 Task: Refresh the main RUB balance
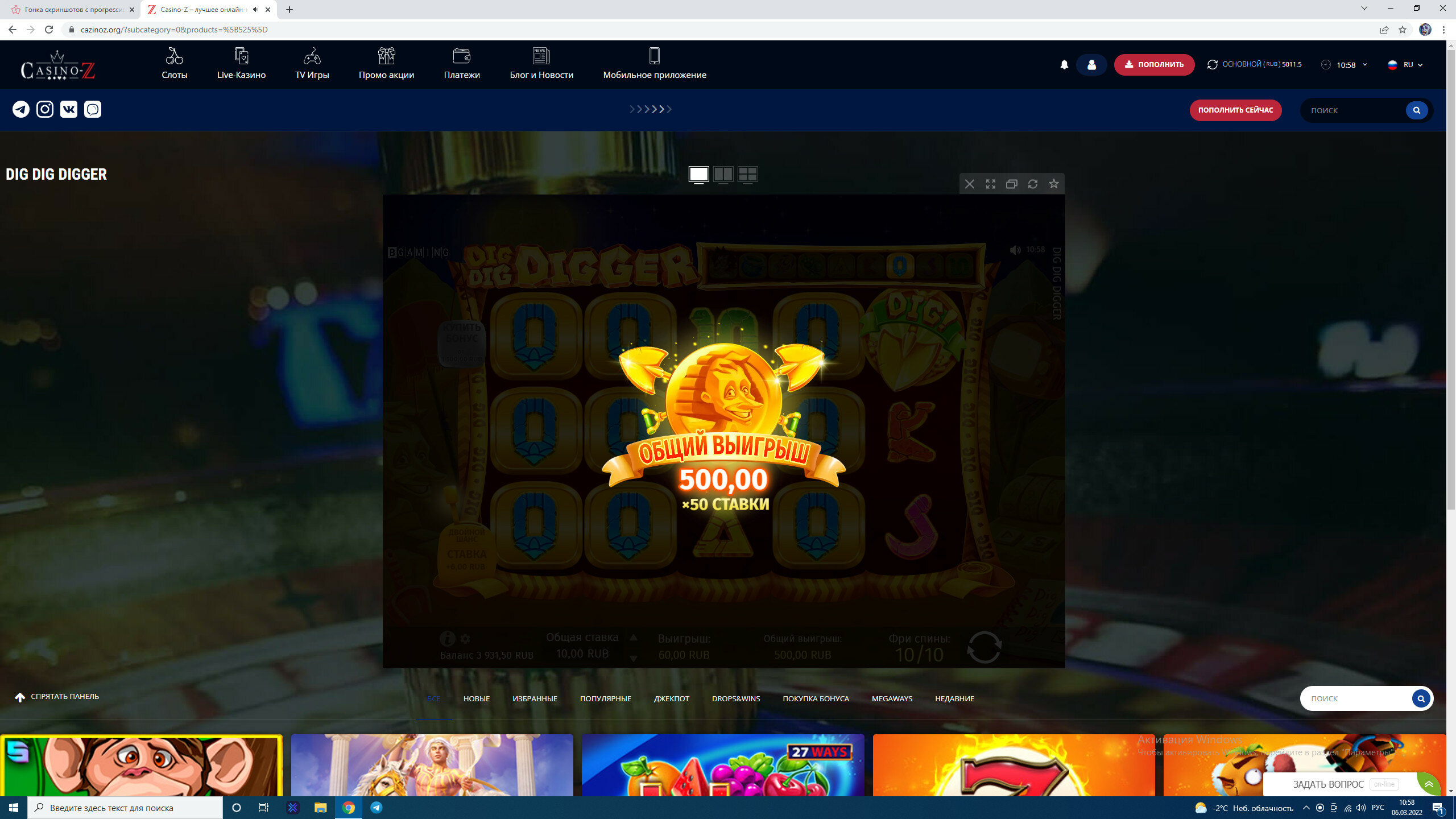(x=1212, y=65)
